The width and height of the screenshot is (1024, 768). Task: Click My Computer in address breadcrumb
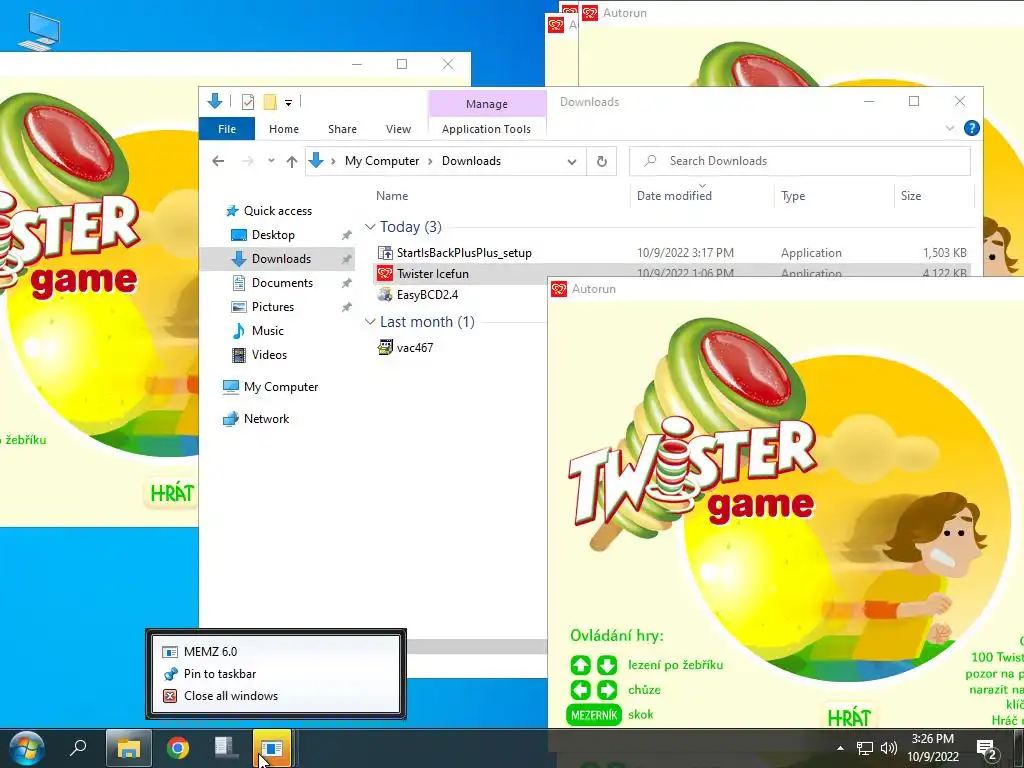(x=381, y=161)
